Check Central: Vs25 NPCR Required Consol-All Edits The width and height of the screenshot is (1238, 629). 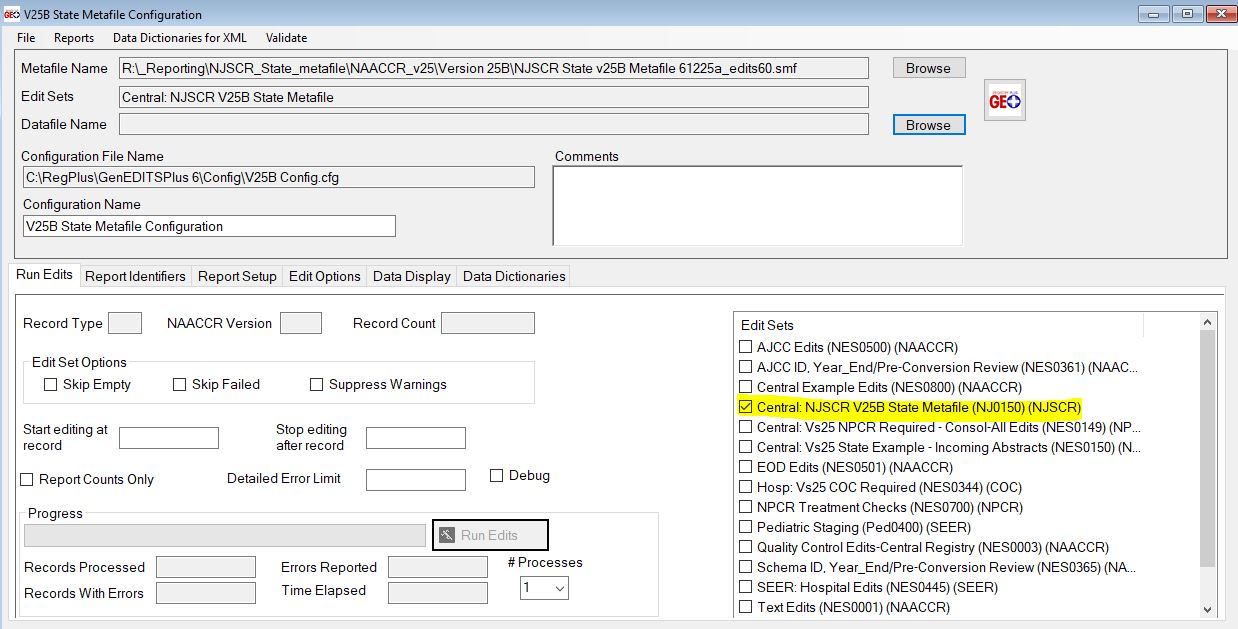[745, 427]
